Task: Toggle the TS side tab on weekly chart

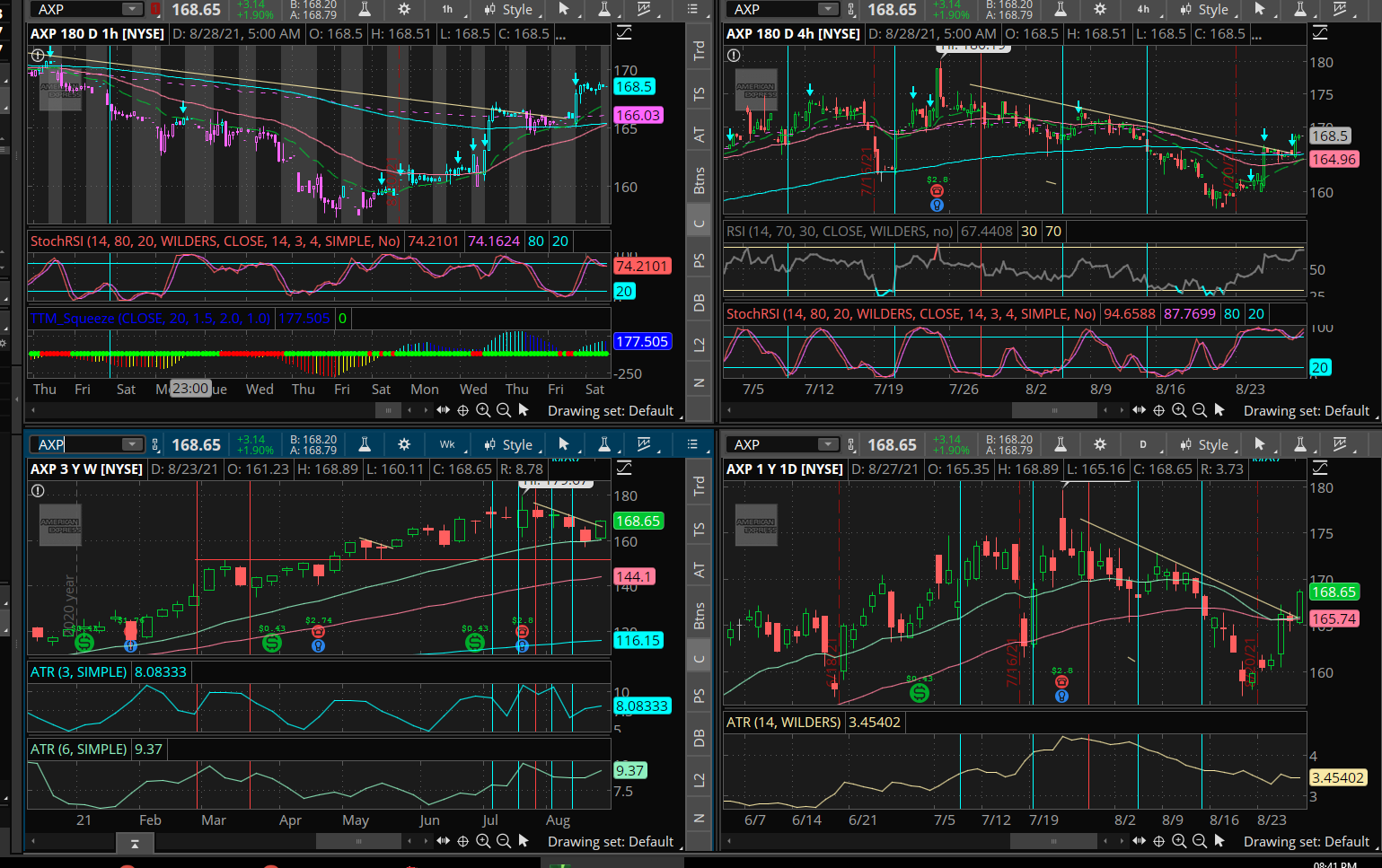Action: pyautogui.click(x=699, y=529)
